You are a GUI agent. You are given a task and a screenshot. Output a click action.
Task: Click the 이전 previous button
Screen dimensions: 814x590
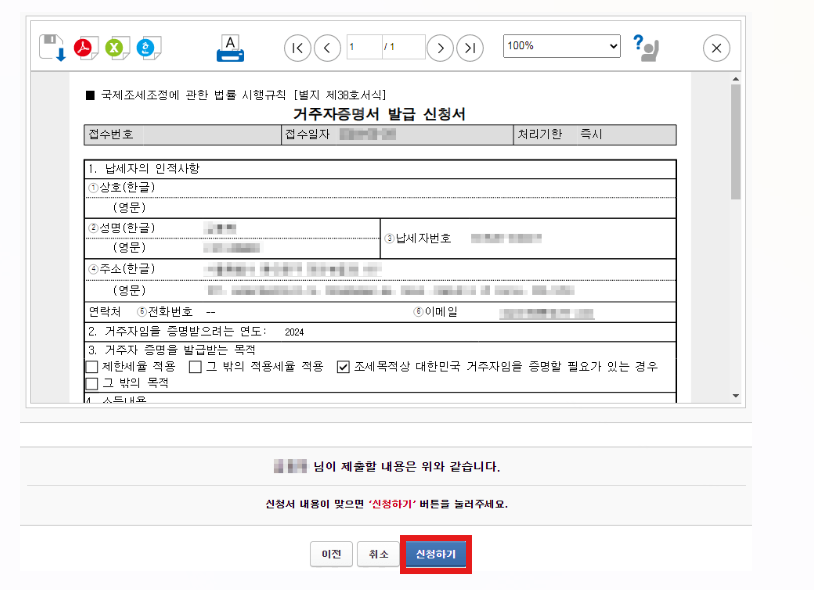pyautogui.click(x=331, y=554)
